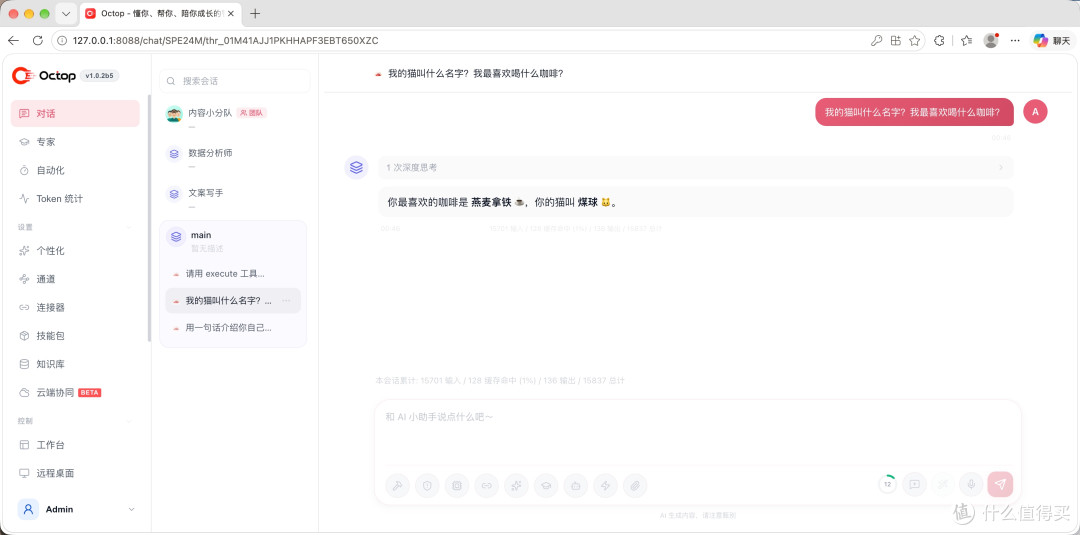The image size is (1080, 535).
Task: Click the sparkles icon in composer toolbar
Action: pyautogui.click(x=516, y=485)
